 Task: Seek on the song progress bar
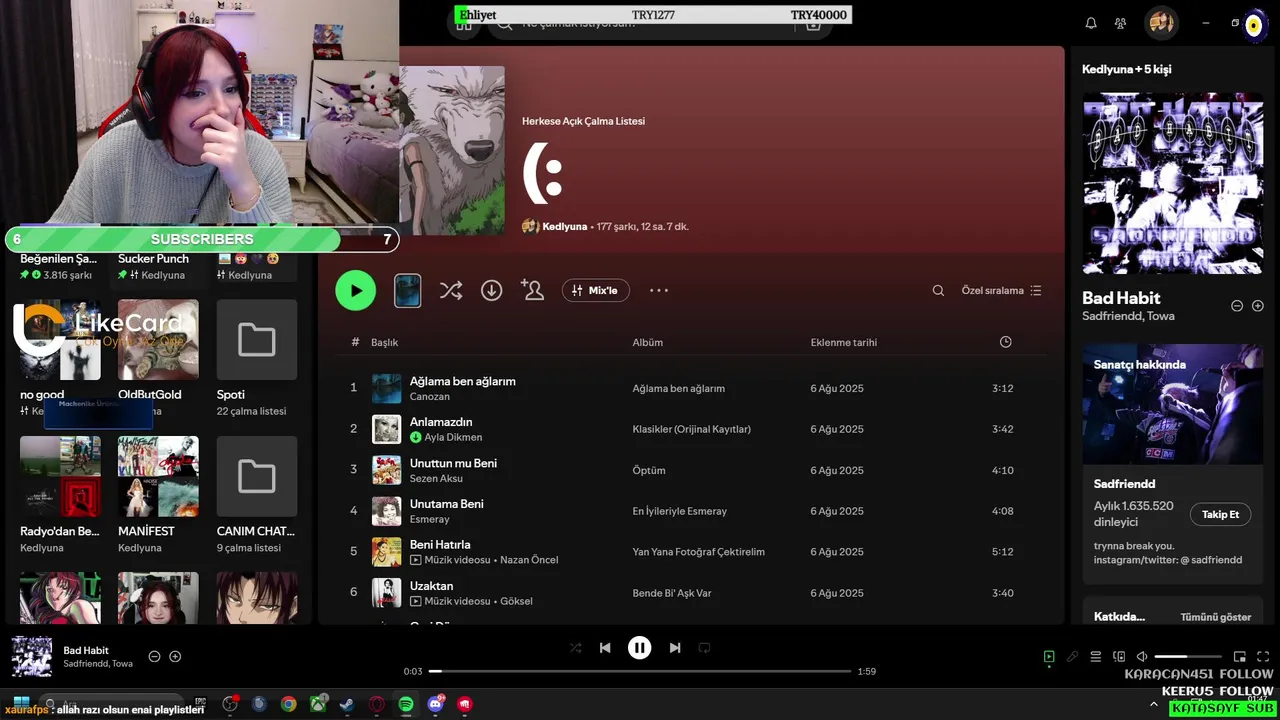point(640,671)
